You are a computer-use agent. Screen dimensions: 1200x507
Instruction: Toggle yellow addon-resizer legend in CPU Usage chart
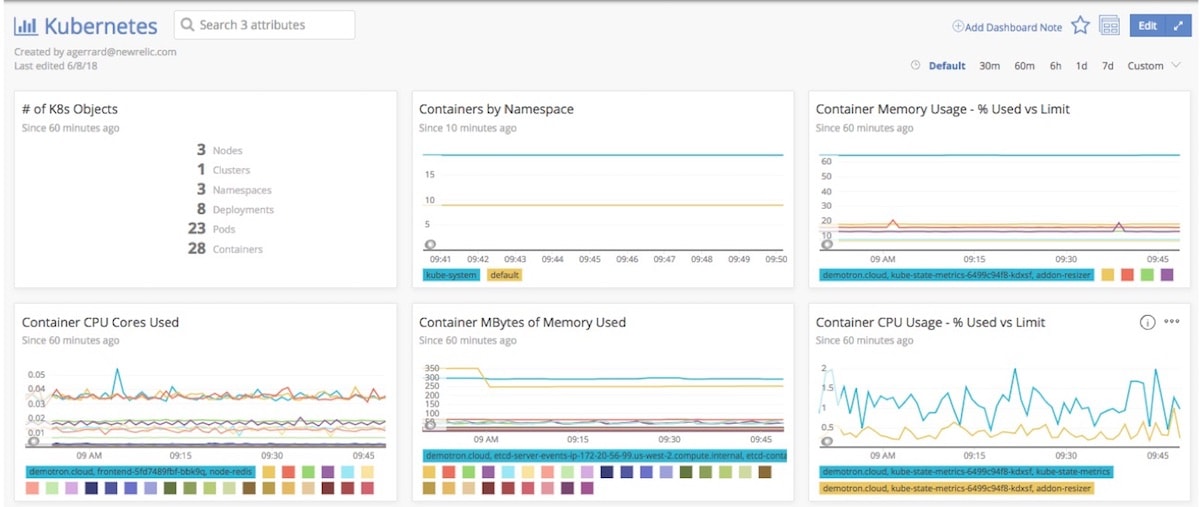(957, 489)
